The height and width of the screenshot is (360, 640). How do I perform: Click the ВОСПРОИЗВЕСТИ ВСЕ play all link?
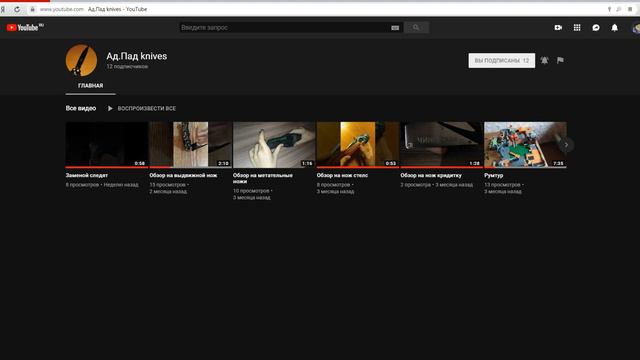142,109
